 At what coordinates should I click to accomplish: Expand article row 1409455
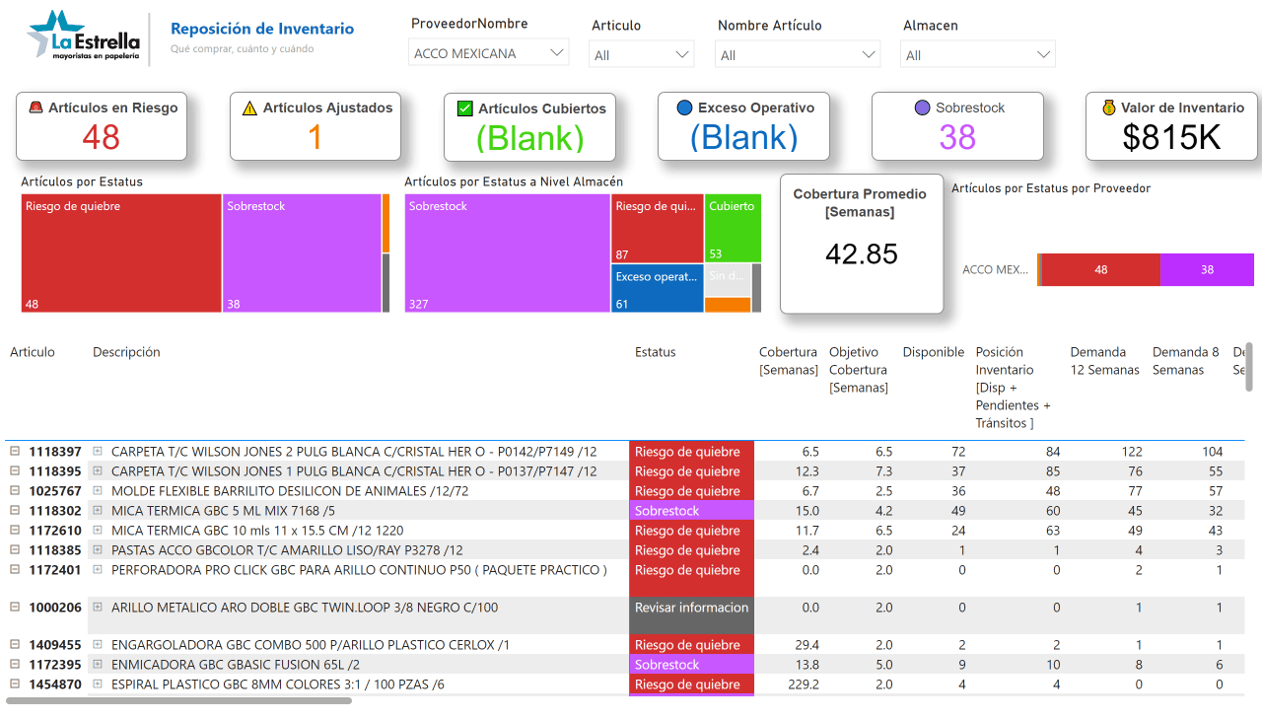click(x=15, y=645)
